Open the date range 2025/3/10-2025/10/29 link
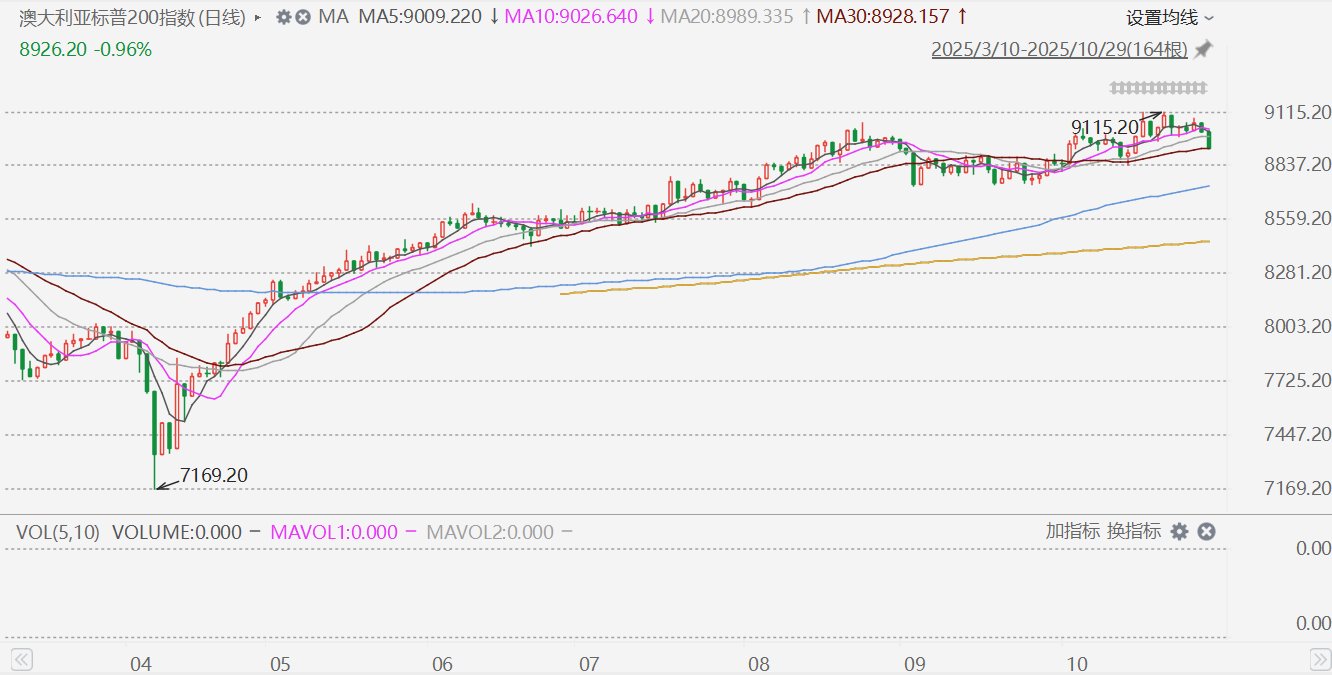 pyautogui.click(x=1060, y=49)
